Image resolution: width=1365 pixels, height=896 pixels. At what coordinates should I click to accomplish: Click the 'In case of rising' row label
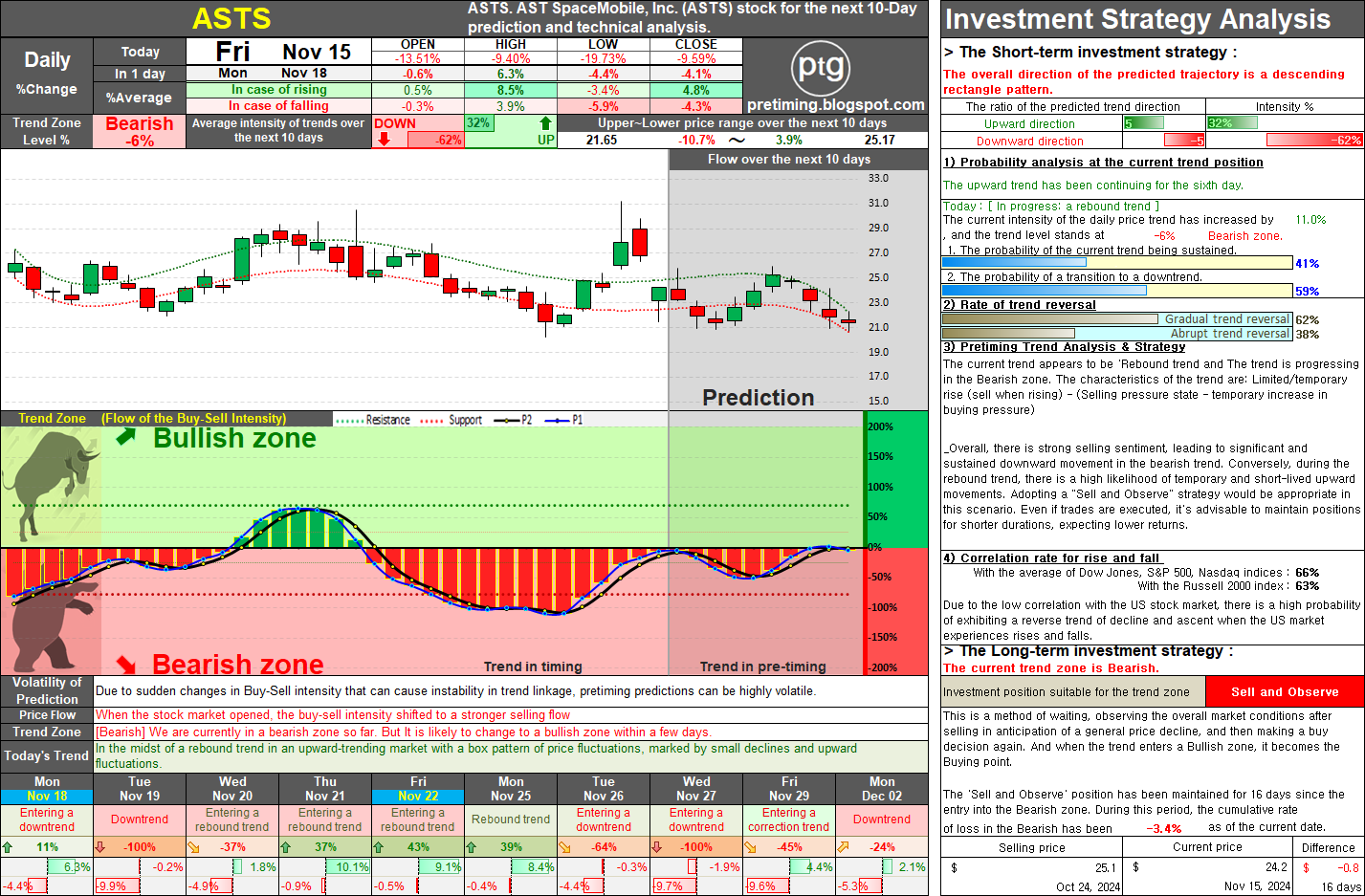(x=278, y=90)
